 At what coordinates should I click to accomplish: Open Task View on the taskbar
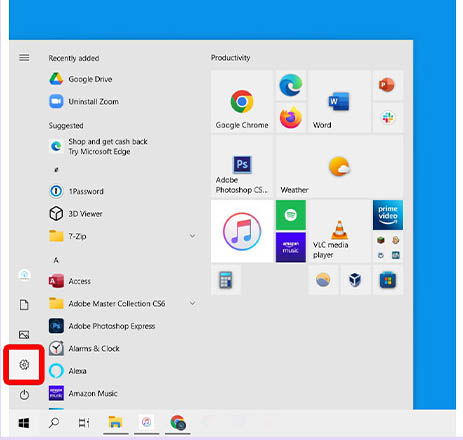[x=84, y=423]
